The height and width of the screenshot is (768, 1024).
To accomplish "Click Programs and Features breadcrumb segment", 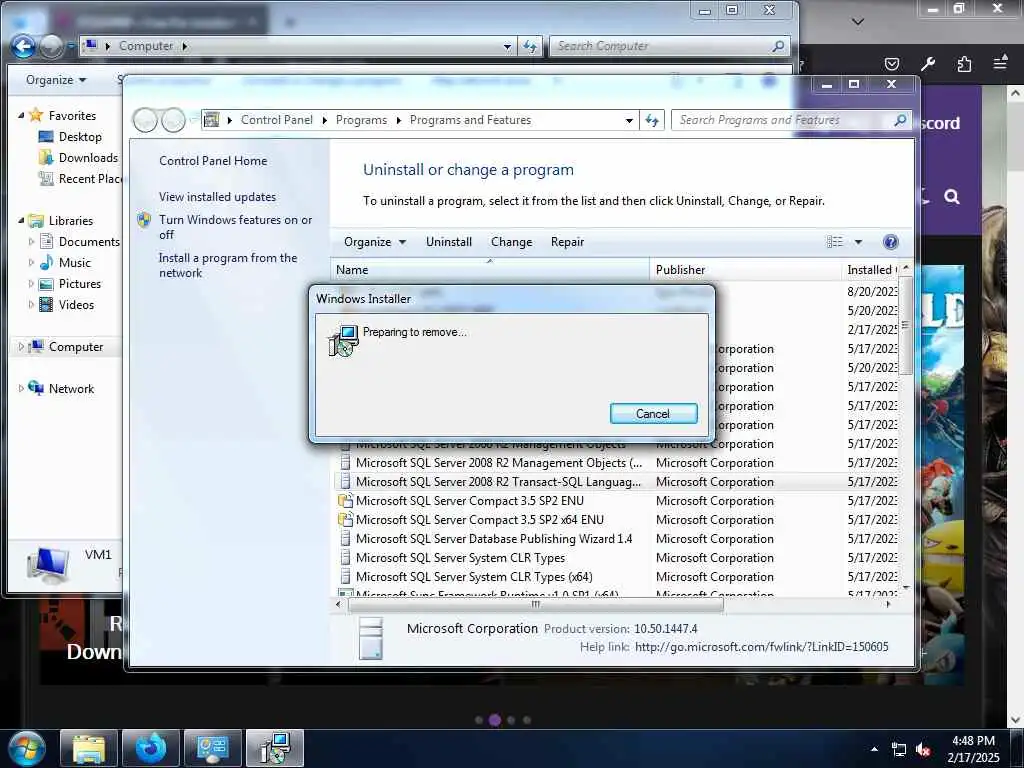I will tap(470, 120).
